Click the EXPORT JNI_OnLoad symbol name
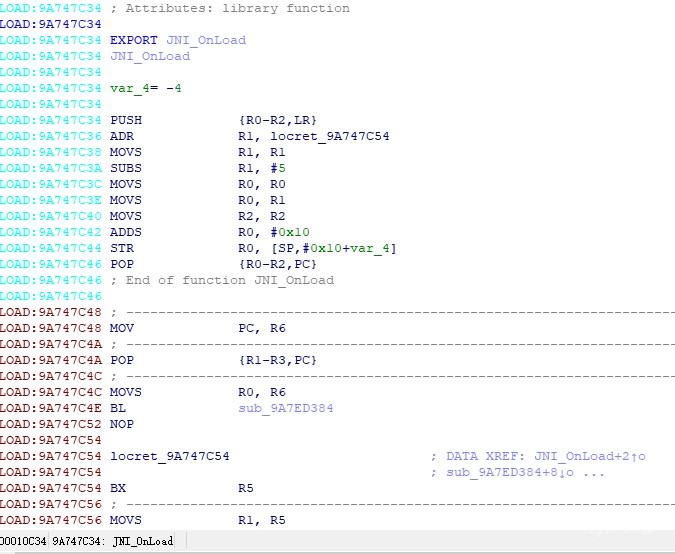Viewport: 675px width, 554px height. 206,40
